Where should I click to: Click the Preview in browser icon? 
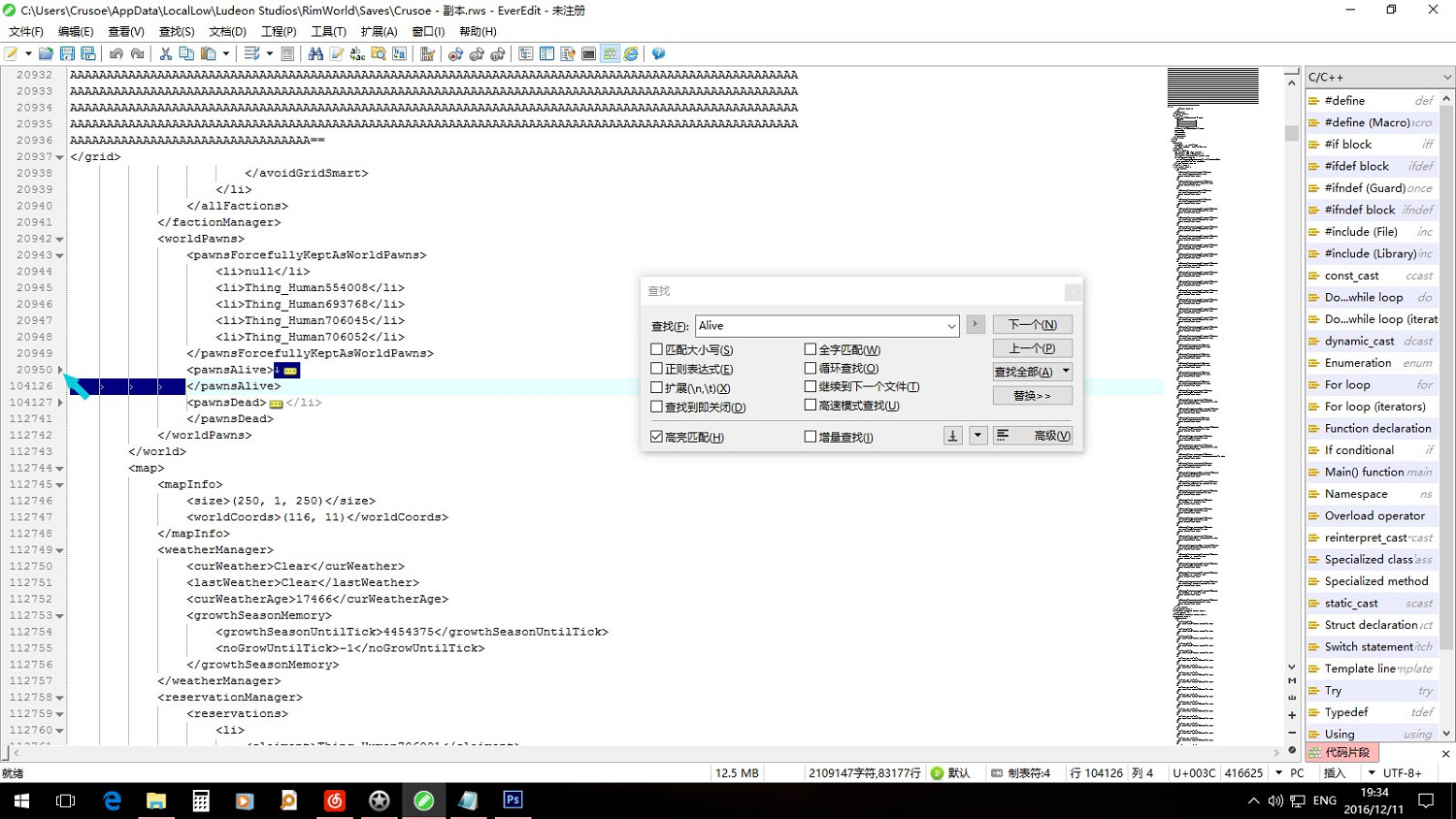pos(631,54)
